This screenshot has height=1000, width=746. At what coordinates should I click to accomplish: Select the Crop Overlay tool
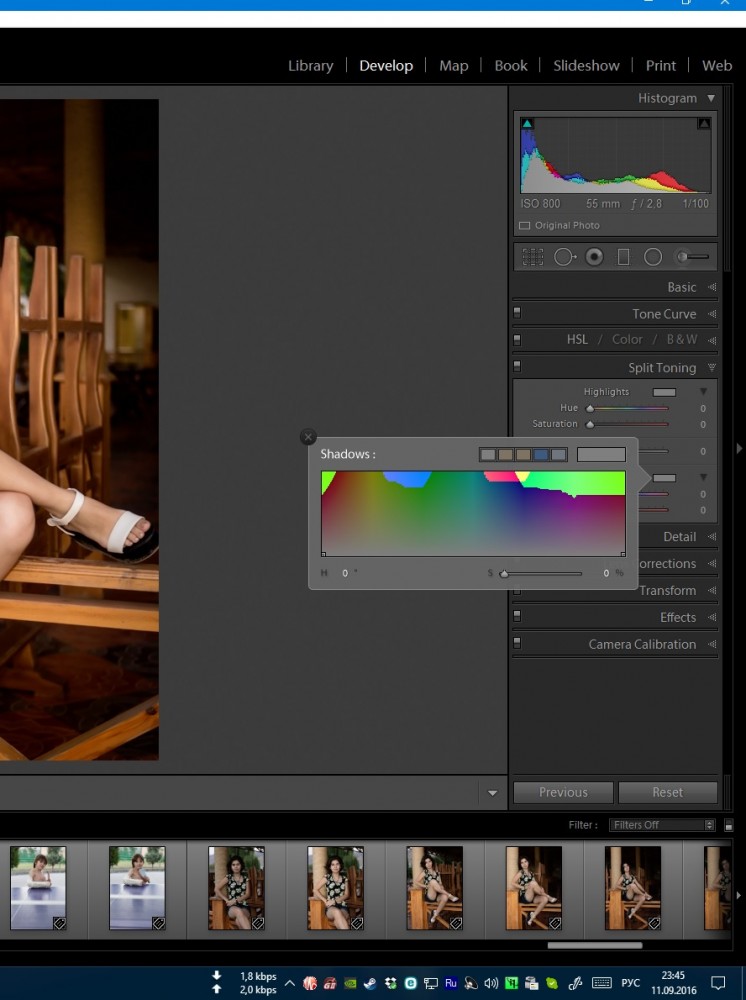(x=533, y=257)
